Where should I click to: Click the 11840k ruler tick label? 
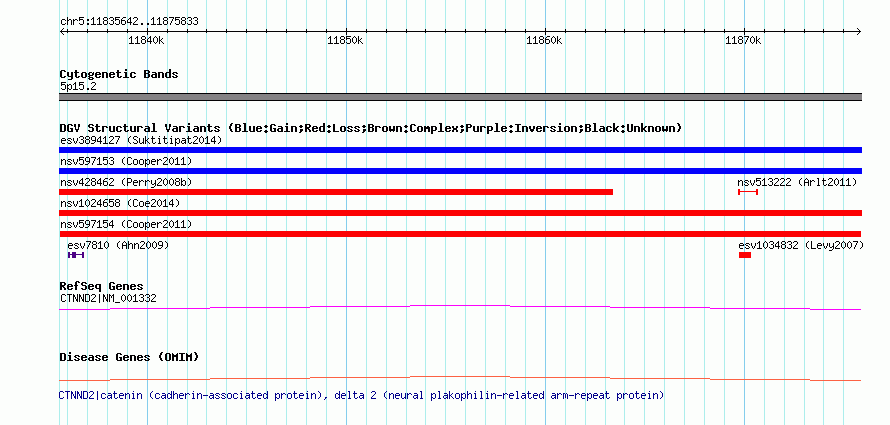pos(146,41)
